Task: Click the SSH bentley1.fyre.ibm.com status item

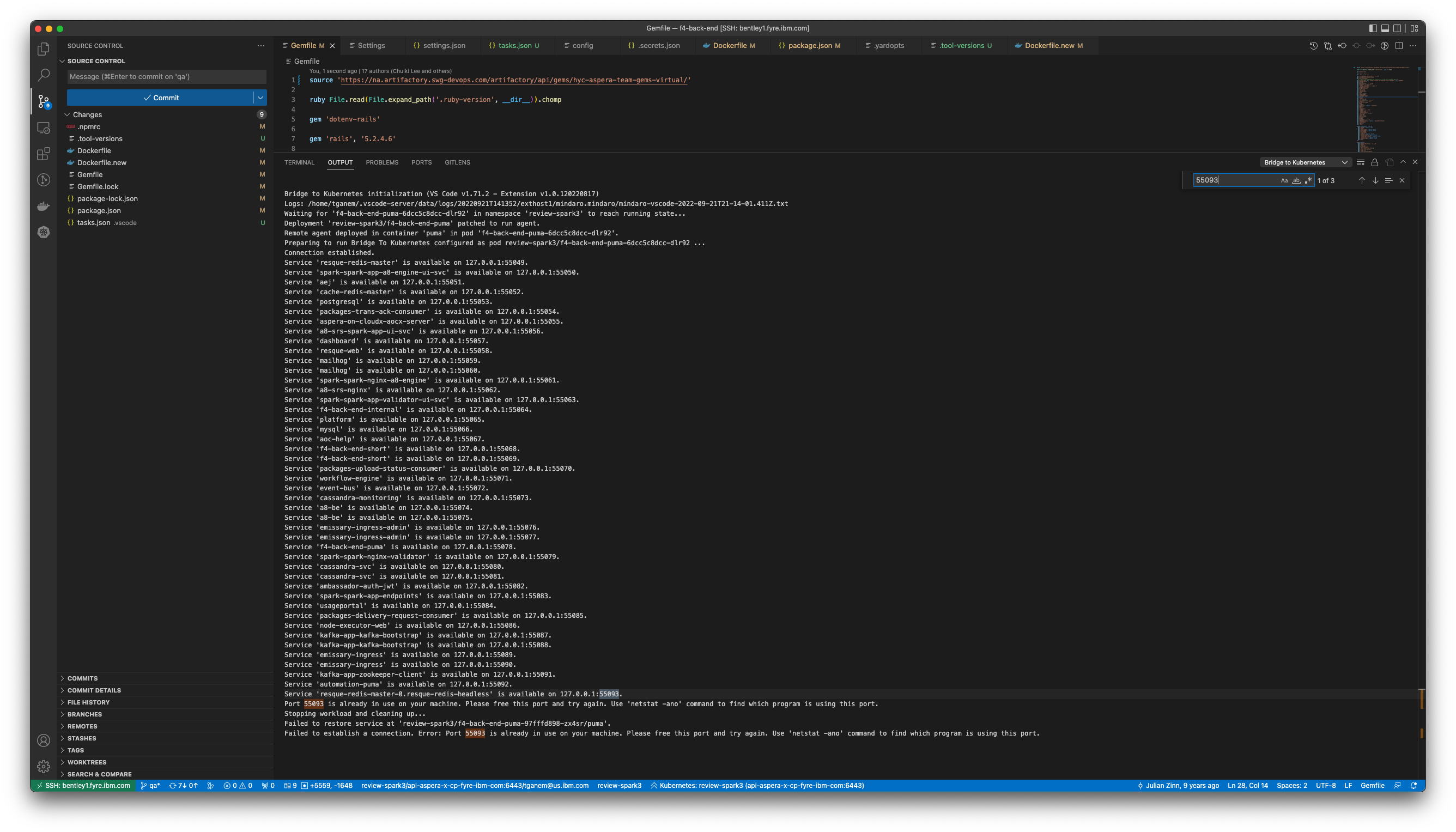Action: [82, 786]
